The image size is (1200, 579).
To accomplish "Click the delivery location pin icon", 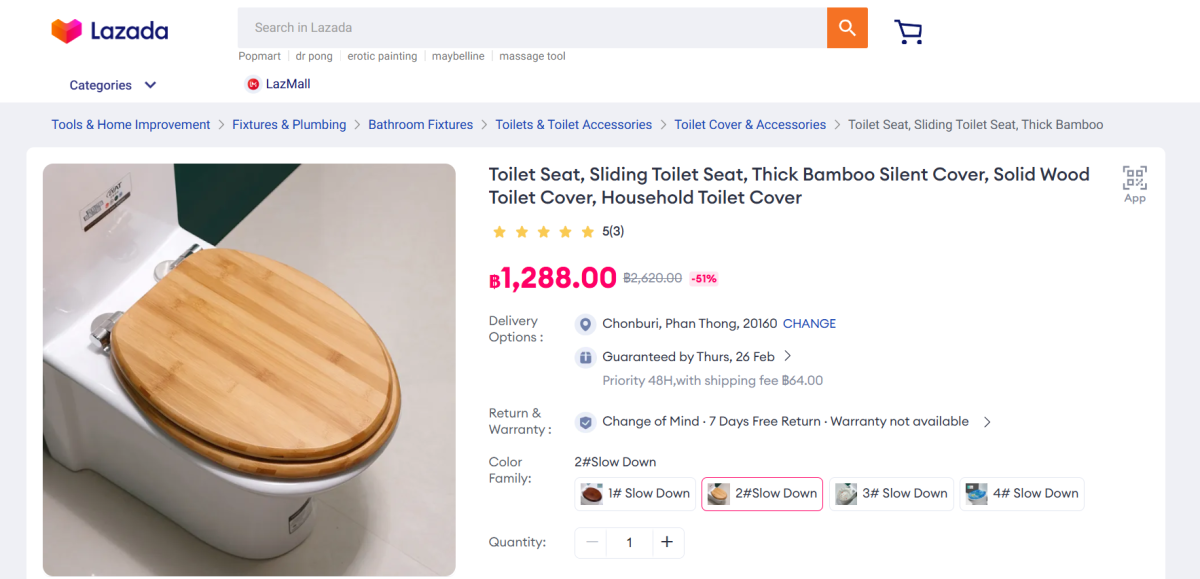I will coord(586,324).
